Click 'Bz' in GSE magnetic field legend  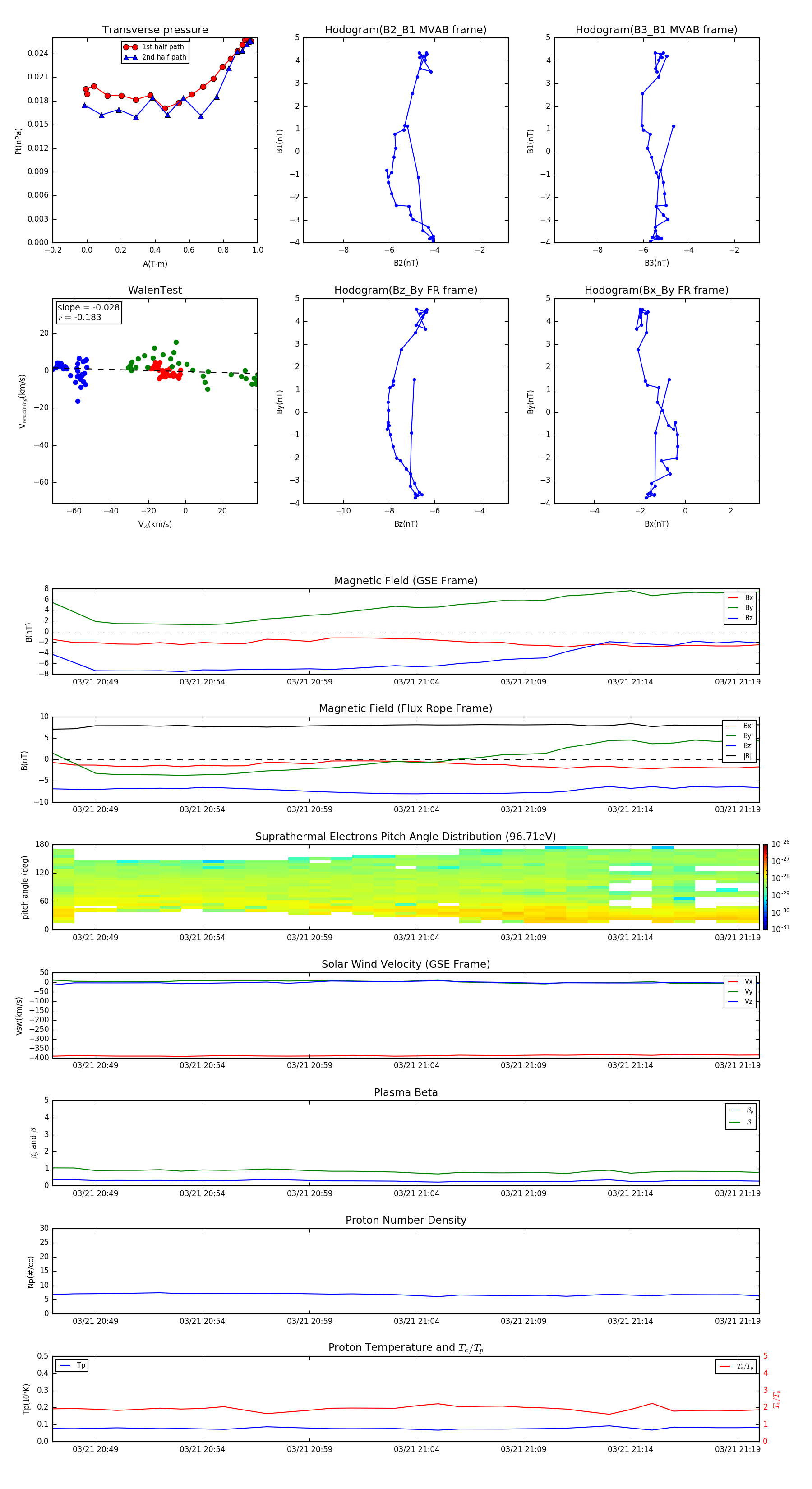pos(748,619)
